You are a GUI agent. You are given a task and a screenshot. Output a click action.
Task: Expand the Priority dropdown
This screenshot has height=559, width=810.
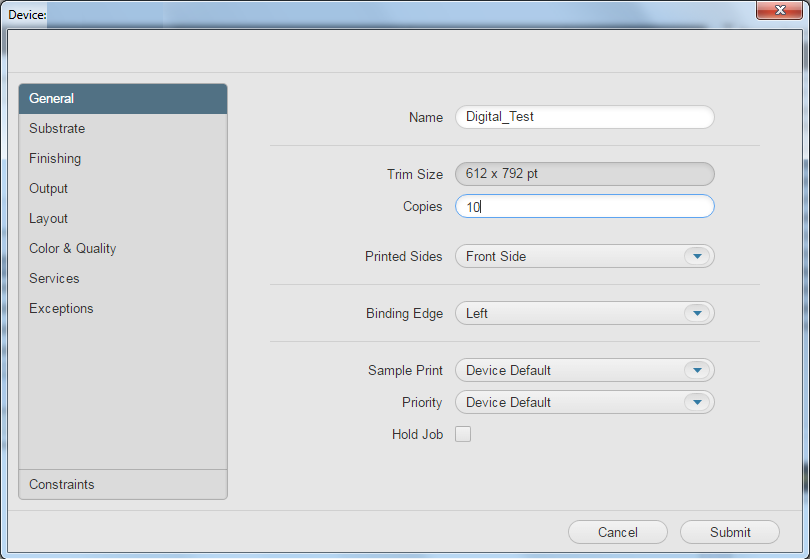click(x=585, y=402)
